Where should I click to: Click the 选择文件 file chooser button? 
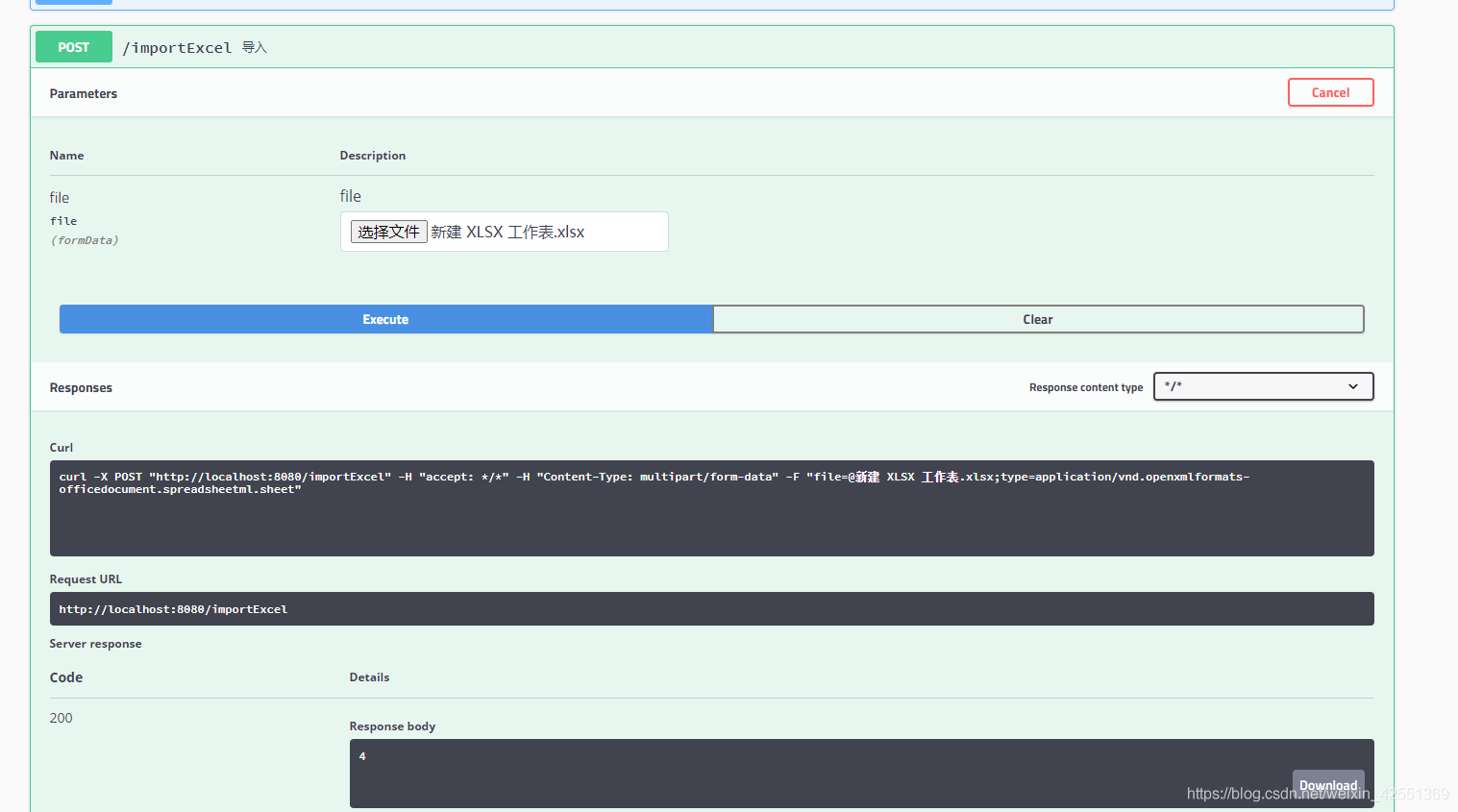(x=388, y=231)
